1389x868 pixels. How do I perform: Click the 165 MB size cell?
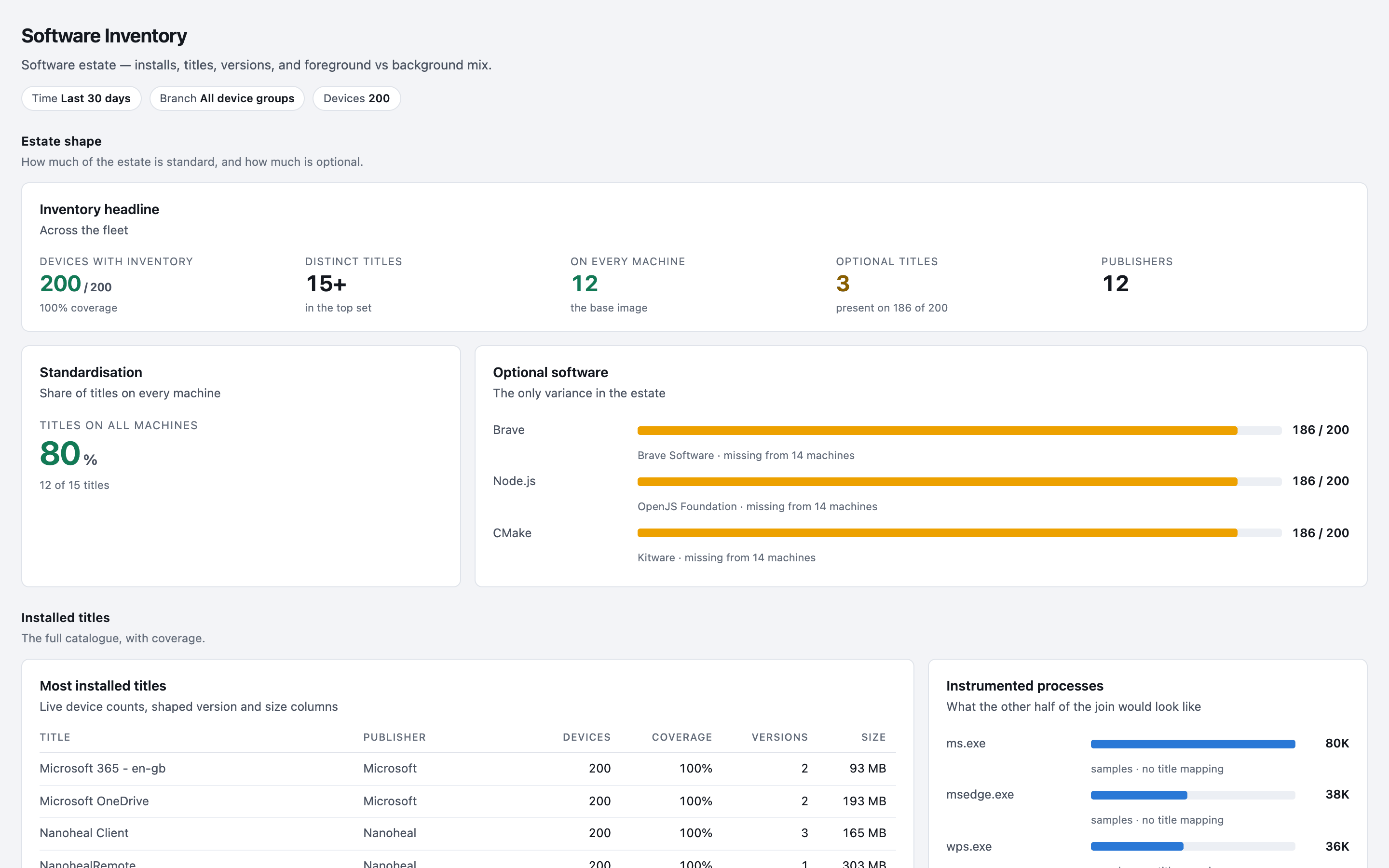coord(864,833)
